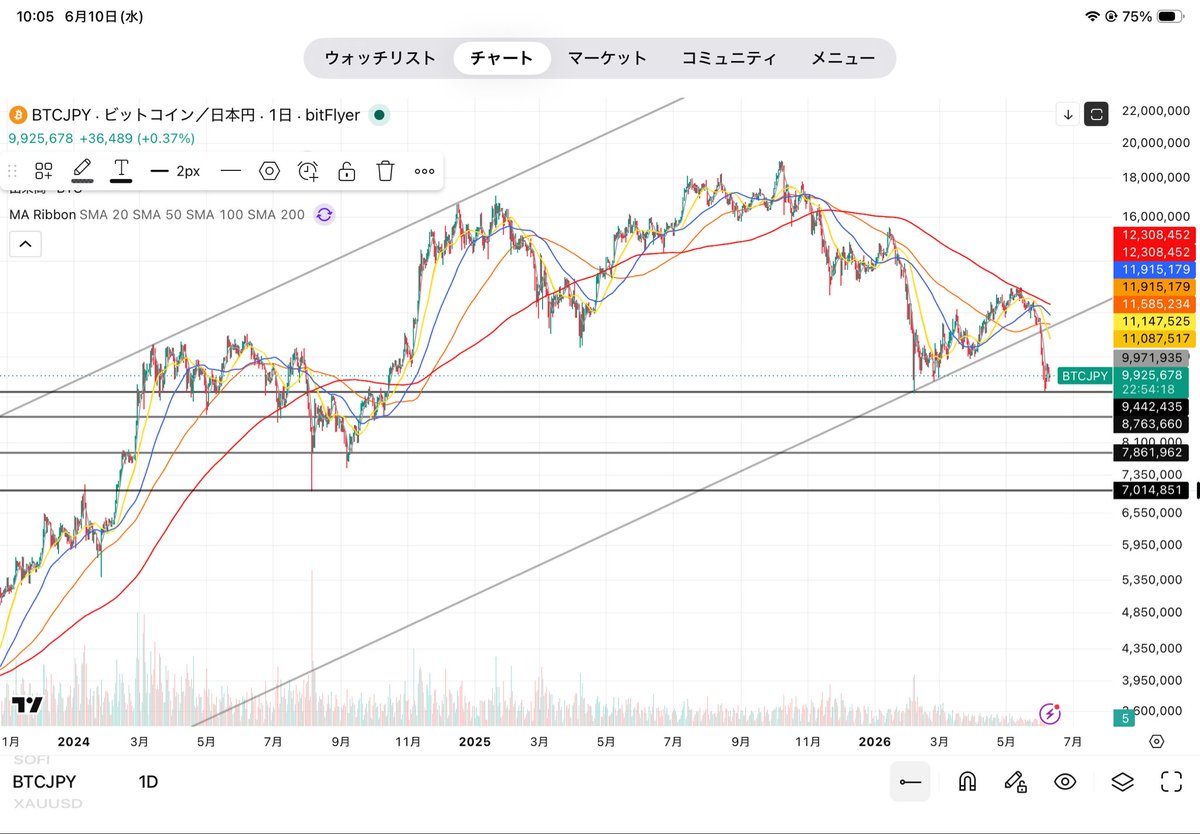Tap the 2024 label on time axis
Viewport: 1200px width, 834px height.
click(73, 741)
